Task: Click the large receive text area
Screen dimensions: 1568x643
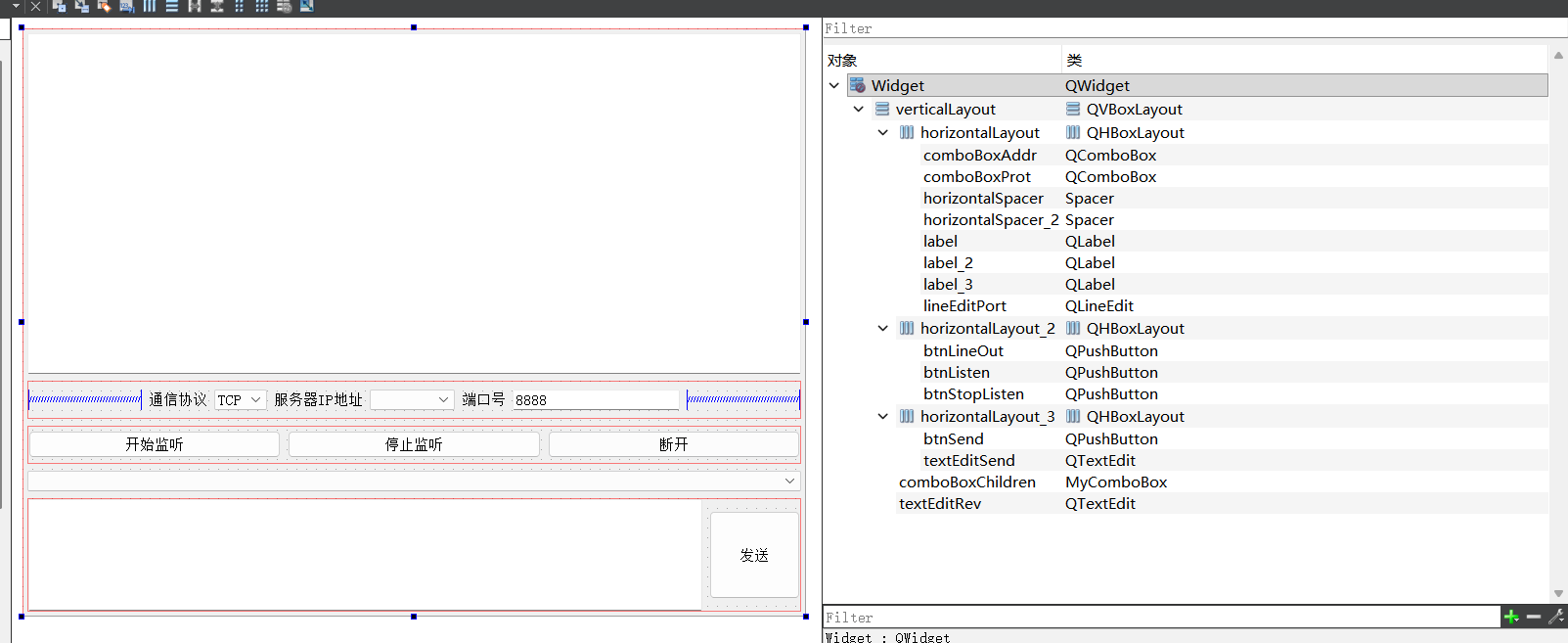Action: coord(414,202)
